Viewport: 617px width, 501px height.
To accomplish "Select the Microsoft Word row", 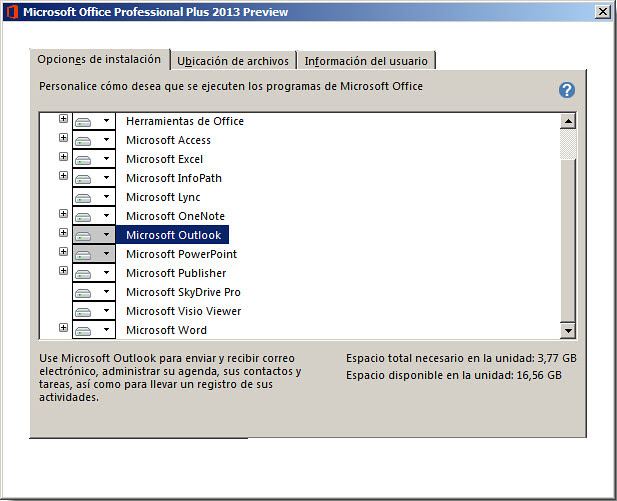I will click(x=166, y=330).
